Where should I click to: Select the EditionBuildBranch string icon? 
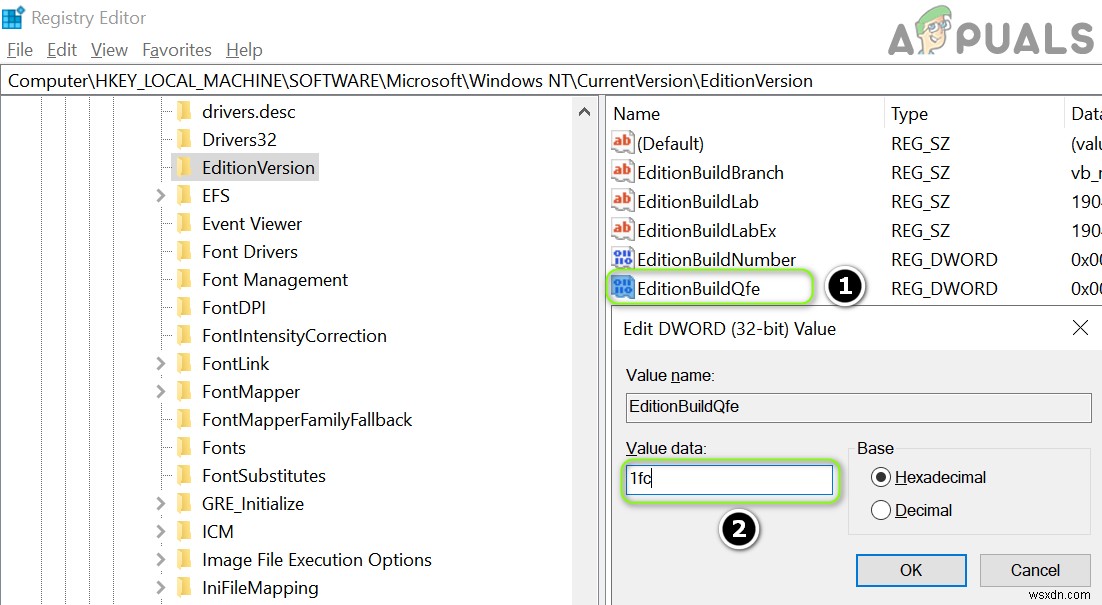pos(622,172)
